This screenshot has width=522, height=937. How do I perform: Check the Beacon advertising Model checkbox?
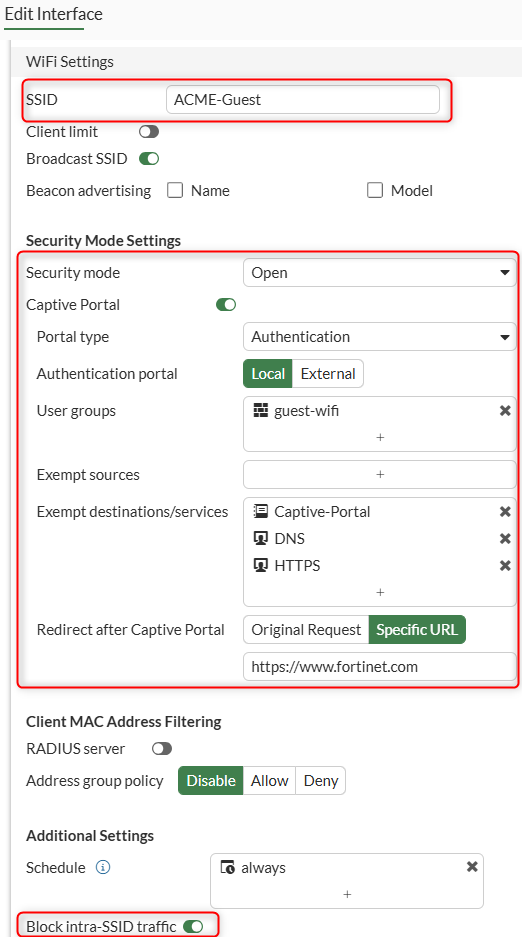[374, 191]
